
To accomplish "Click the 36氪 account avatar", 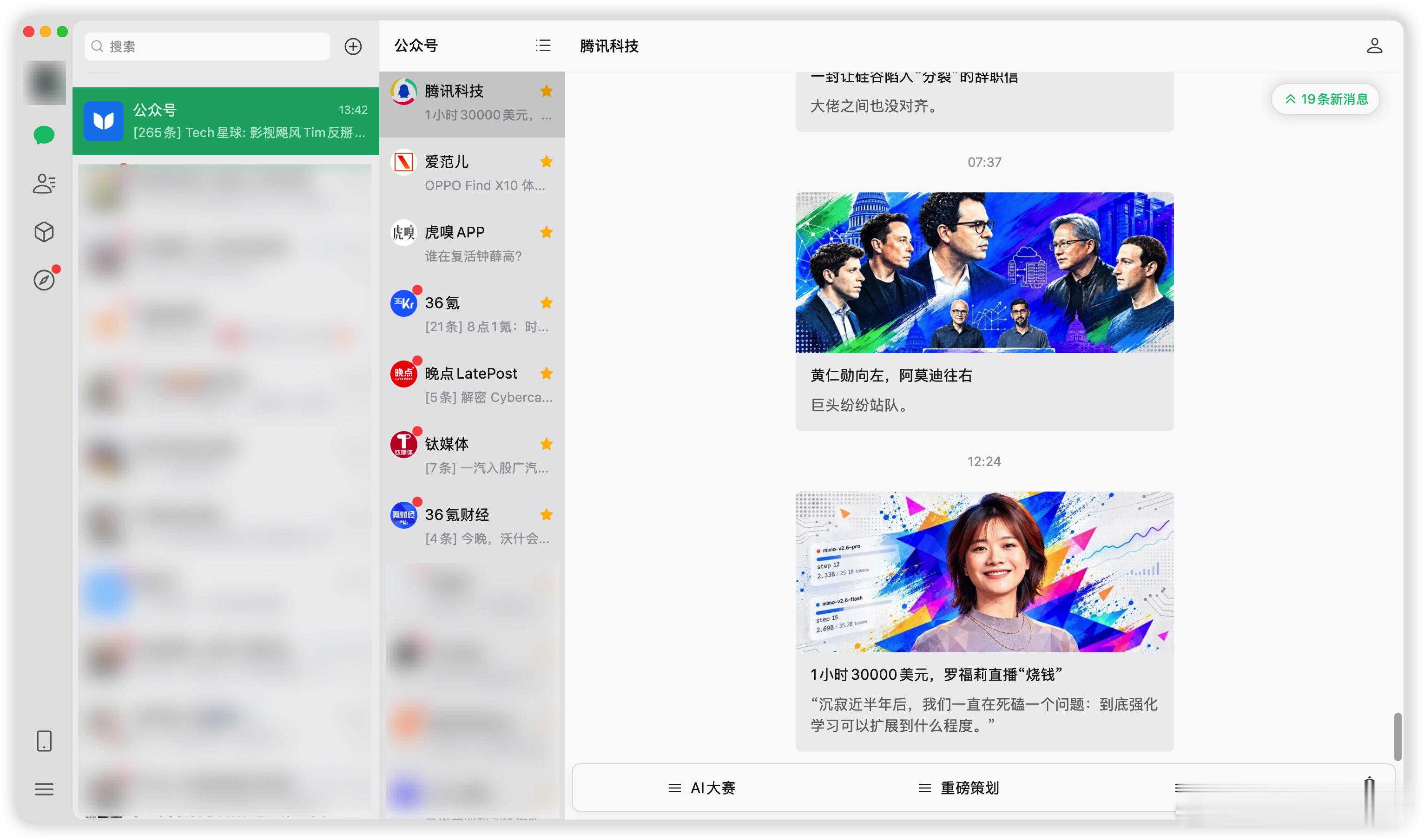I will (x=404, y=303).
